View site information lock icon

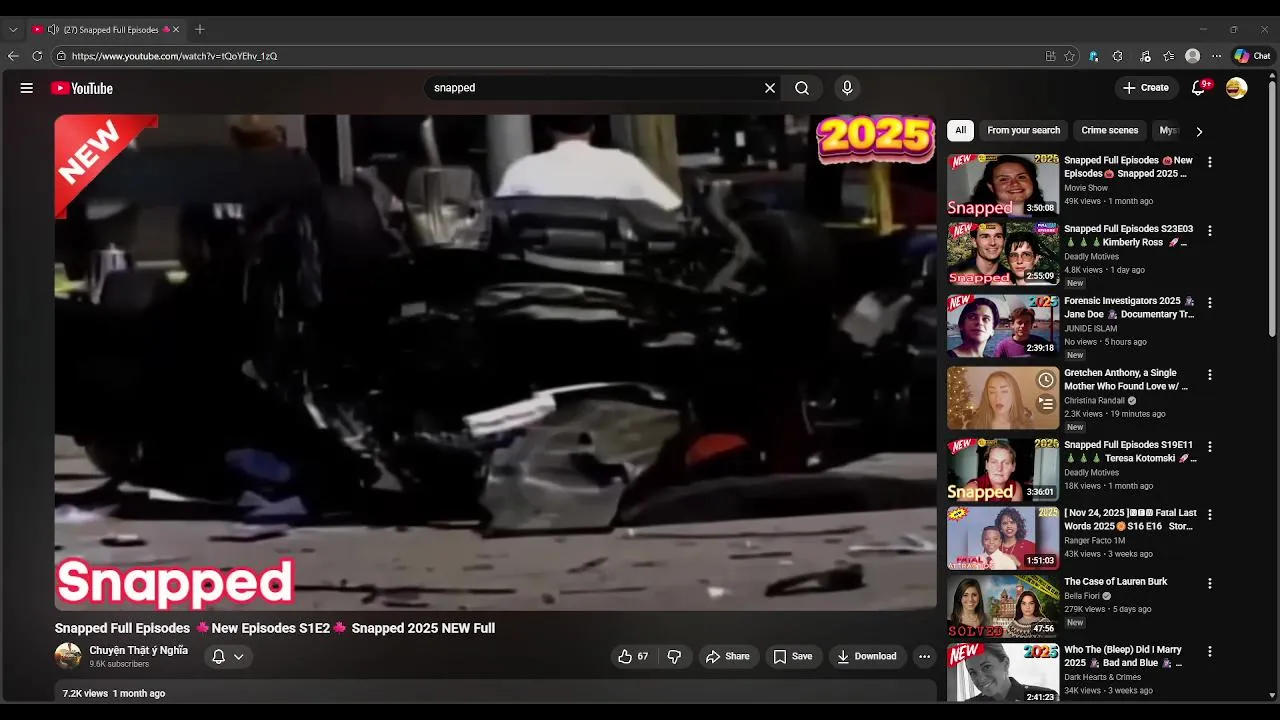point(61,56)
